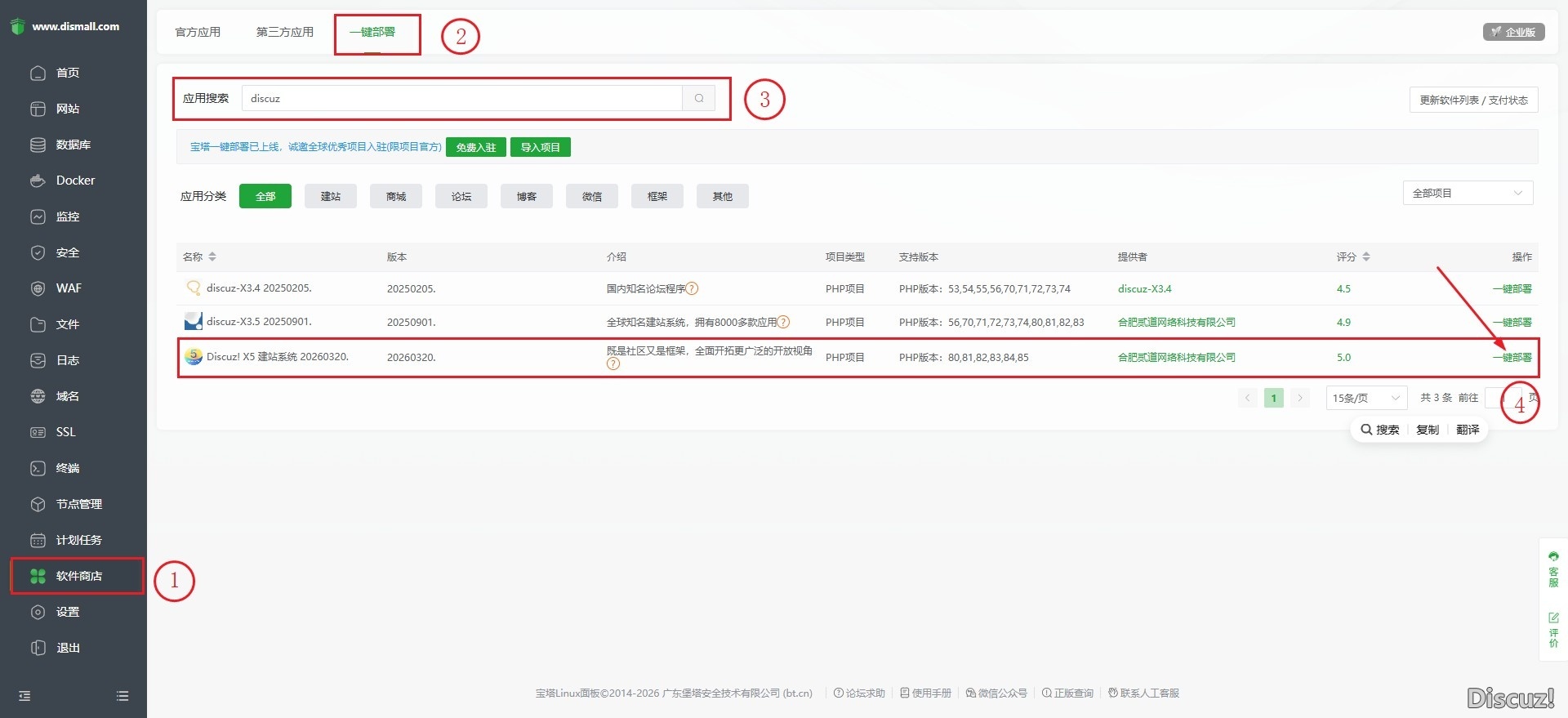Select the 论坛 category filter

coord(461,196)
